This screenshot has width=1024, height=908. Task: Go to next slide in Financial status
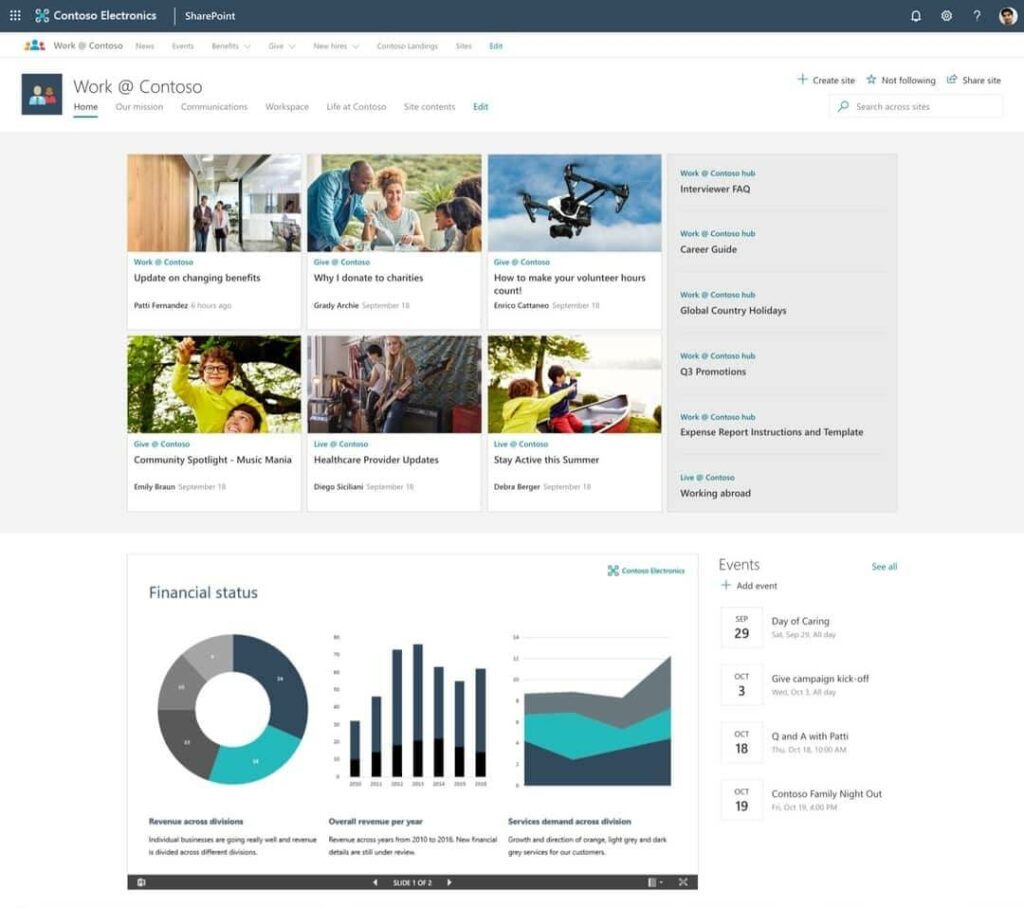[x=449, y=883]
